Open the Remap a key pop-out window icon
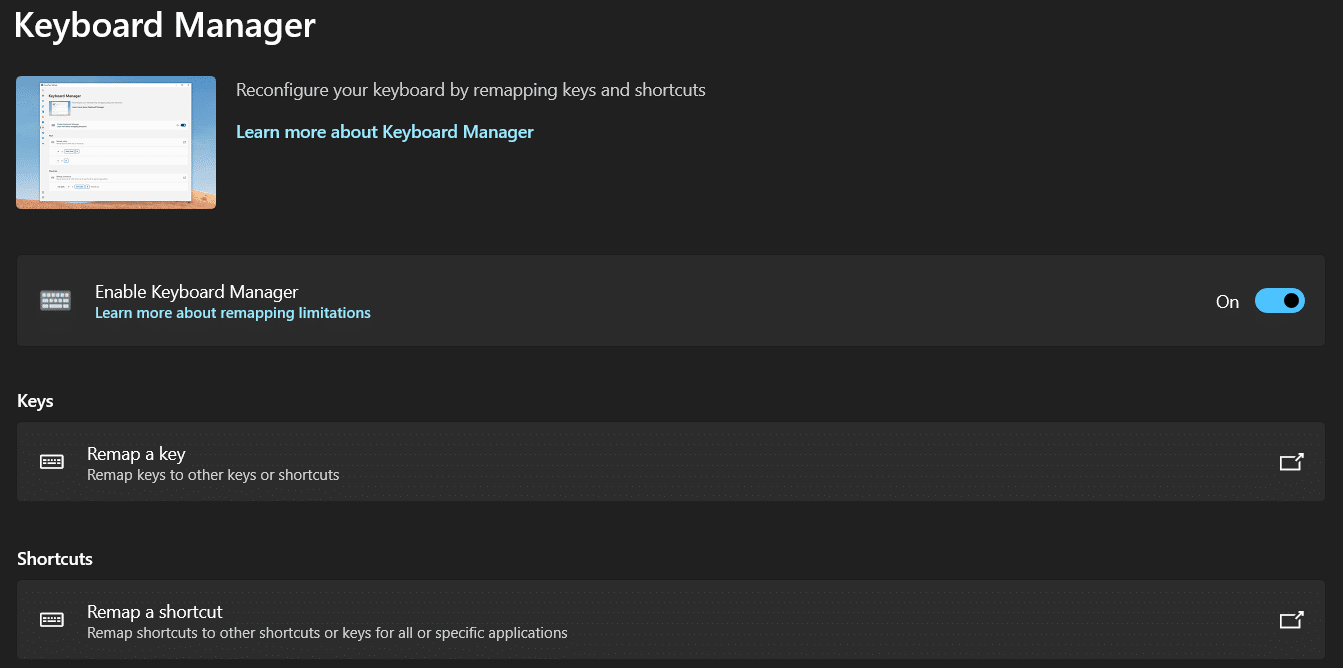The image size is (1343, 668). (1291, 462)
